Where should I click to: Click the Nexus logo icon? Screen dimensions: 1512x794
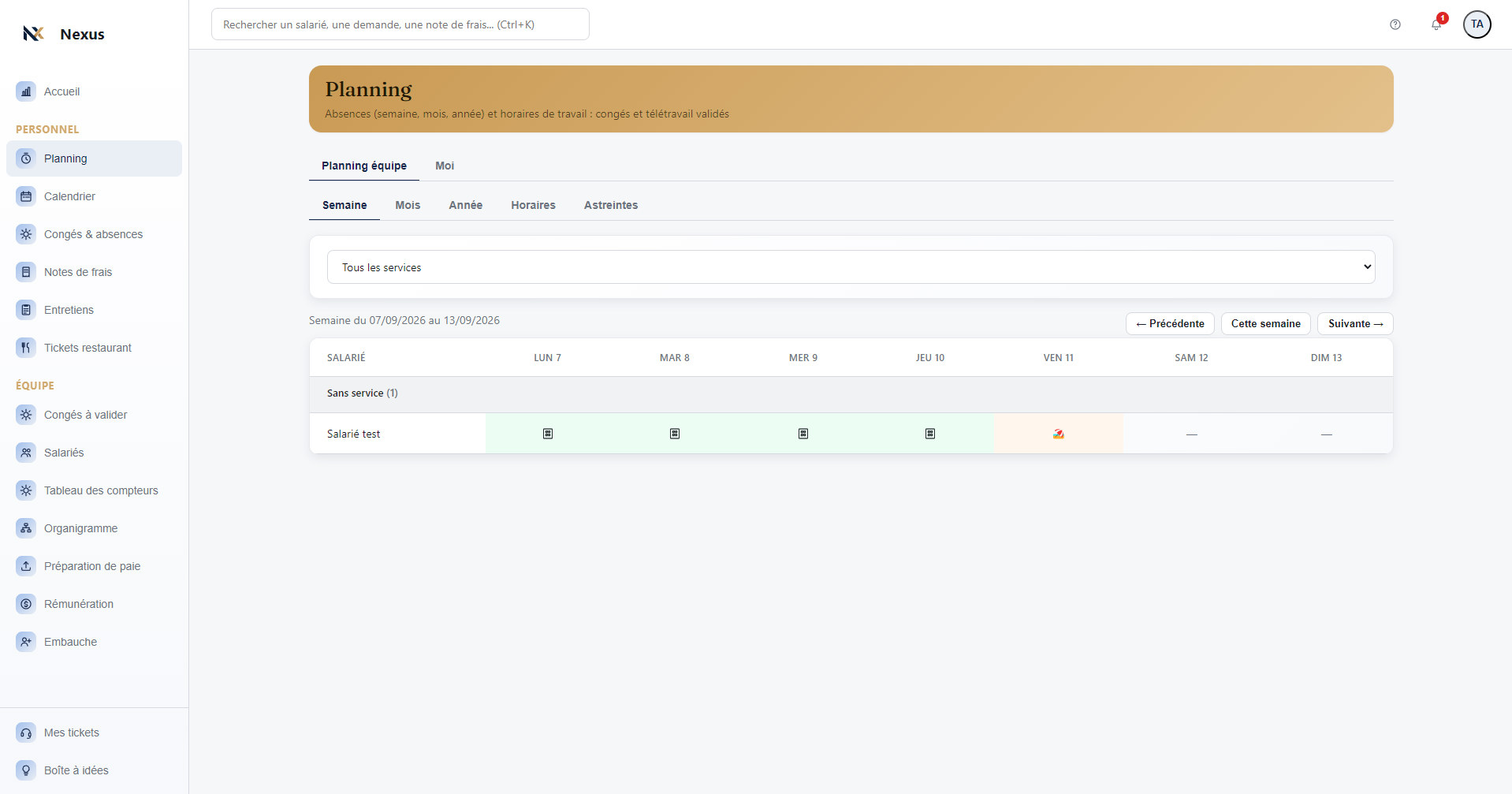tap(33, 33)
